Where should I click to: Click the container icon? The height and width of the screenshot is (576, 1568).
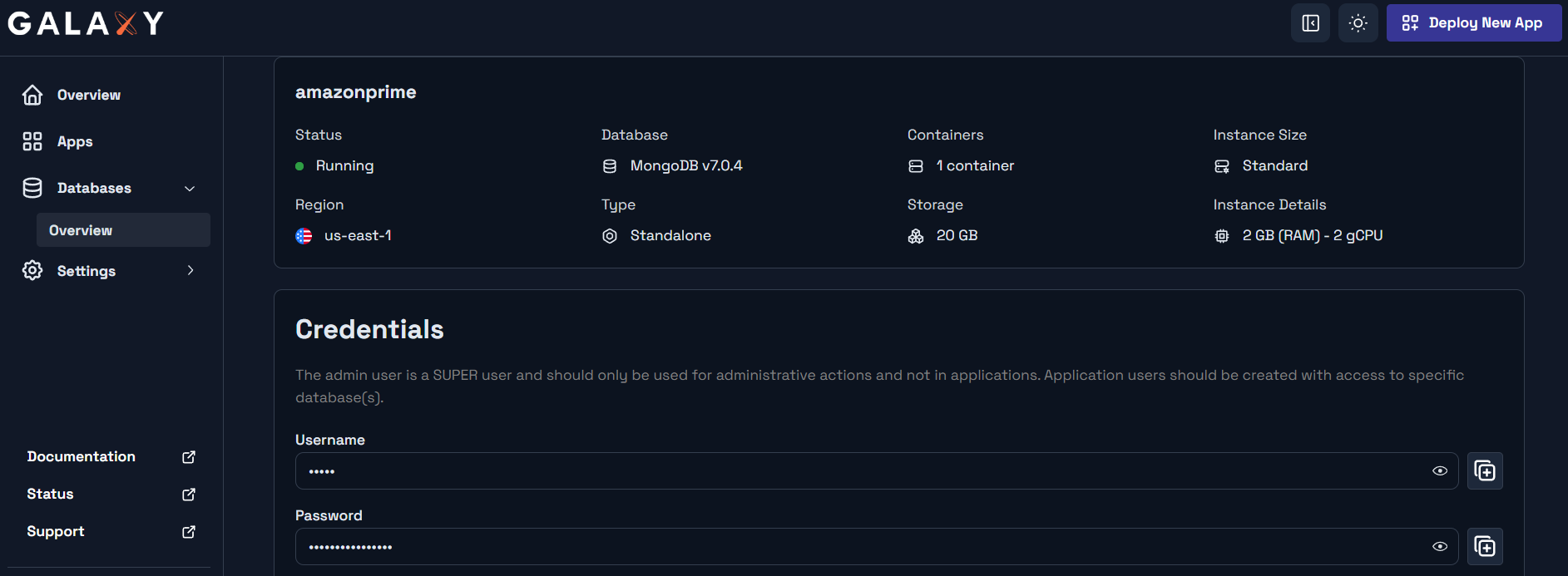point(916,166)
